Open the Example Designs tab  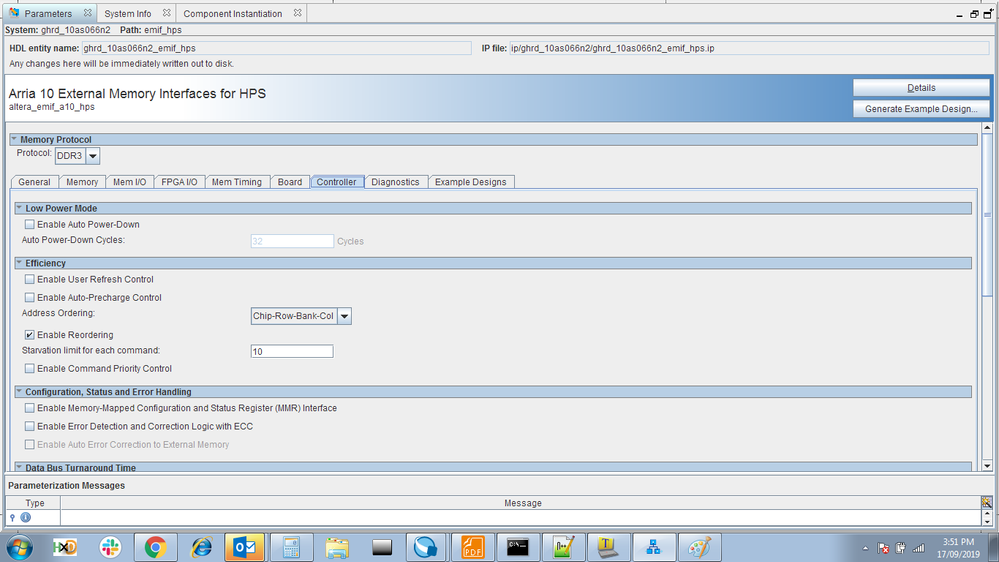[x=471, y=182]
